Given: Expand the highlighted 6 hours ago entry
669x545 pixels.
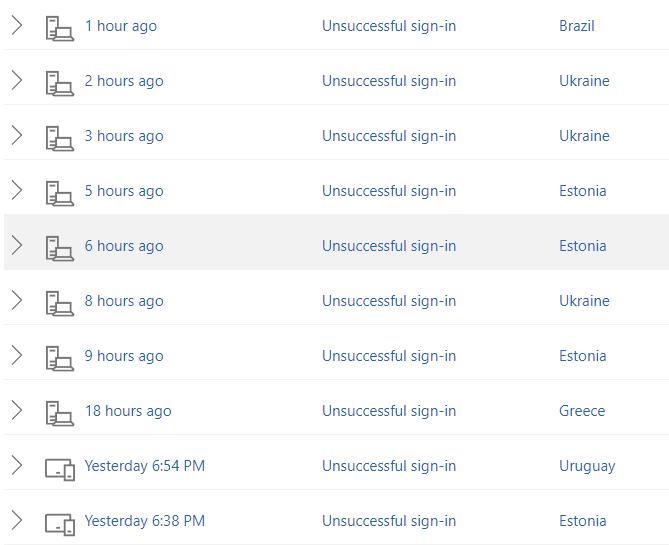Looking at the screenshot, I should (x=16, y=246).
